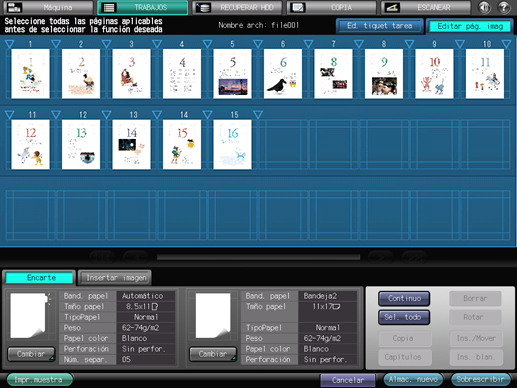The image size is (517, 388).
Task: Click insertion marker after page 10
Action: 506,44
